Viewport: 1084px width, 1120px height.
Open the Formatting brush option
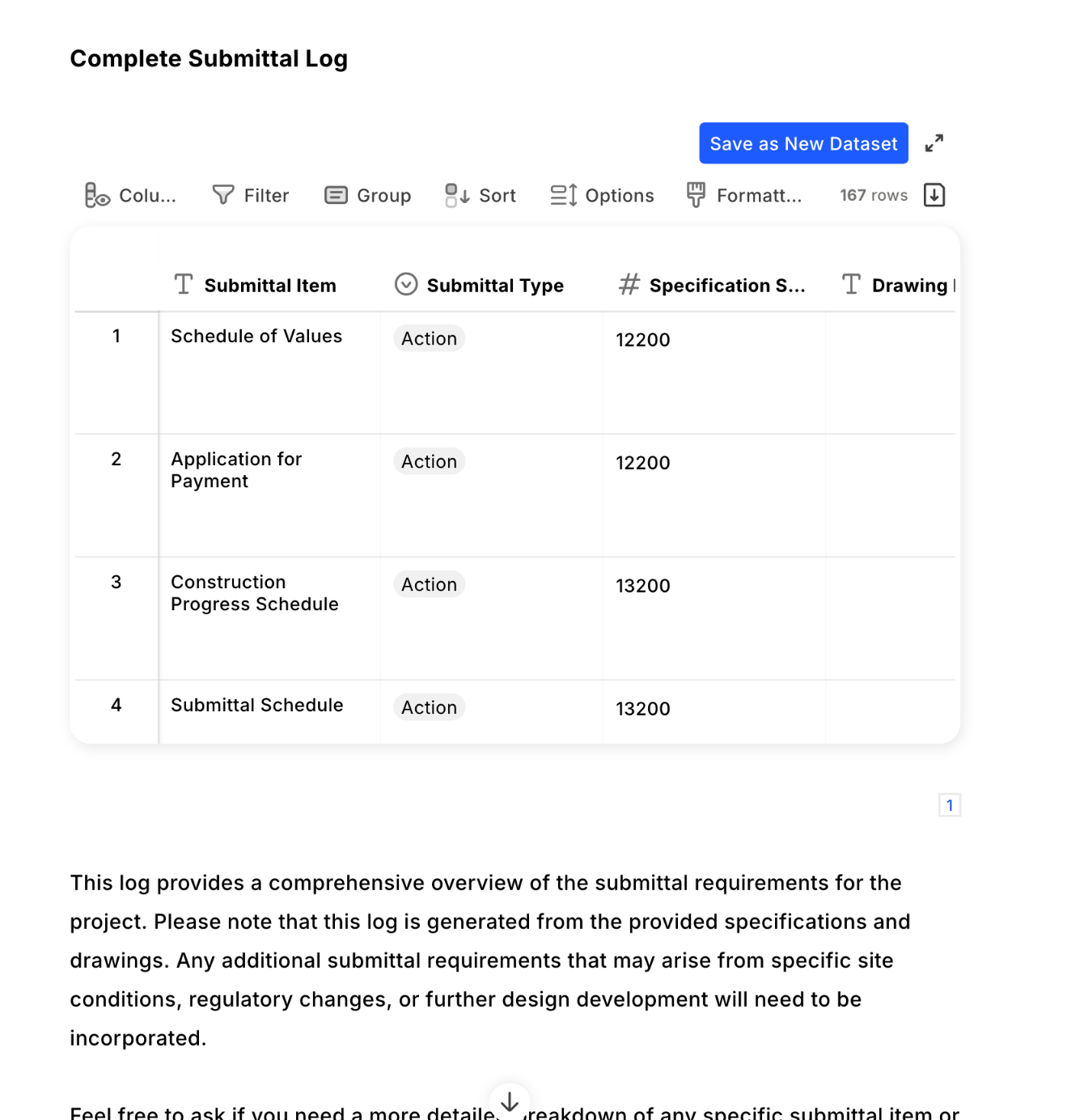(744, 195)
